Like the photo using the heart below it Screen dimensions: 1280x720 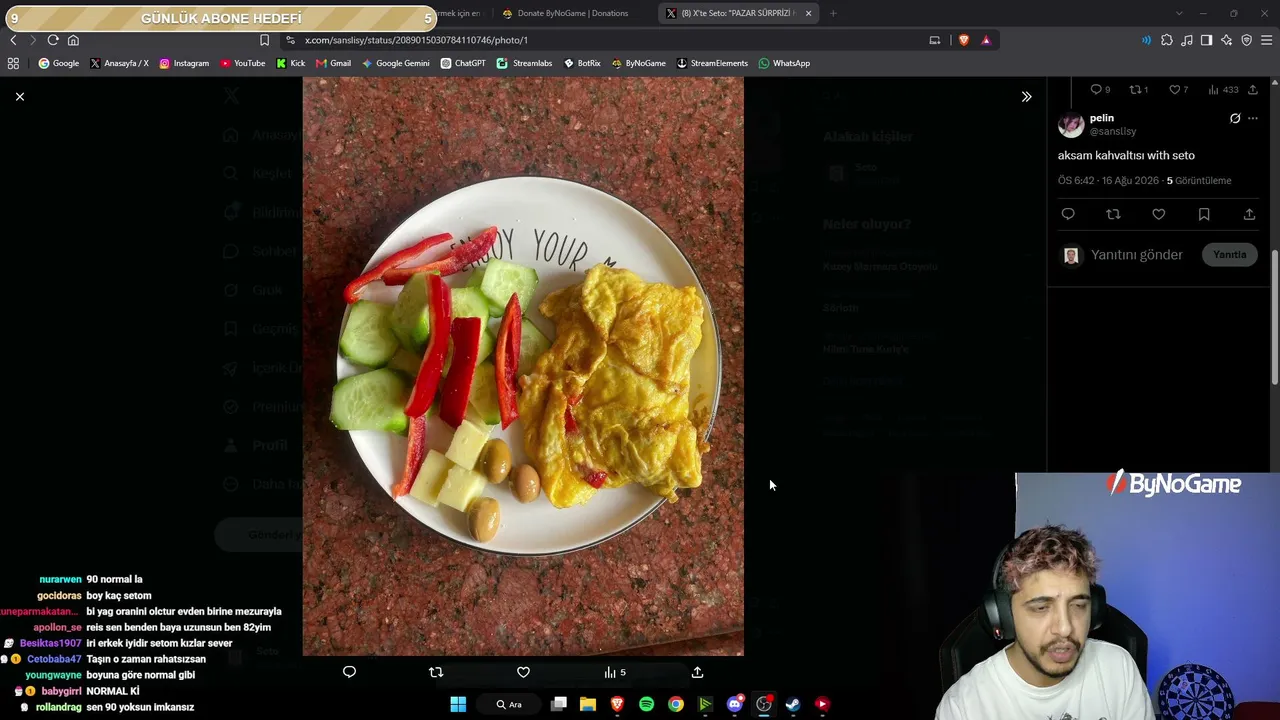pyautogui.click(x=523, y=672)
